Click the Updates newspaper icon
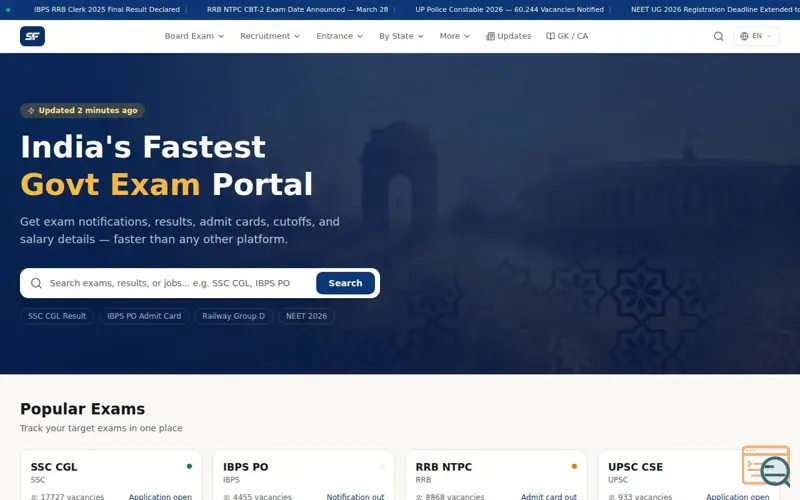The image size is (800, 500). pos(490,36)
